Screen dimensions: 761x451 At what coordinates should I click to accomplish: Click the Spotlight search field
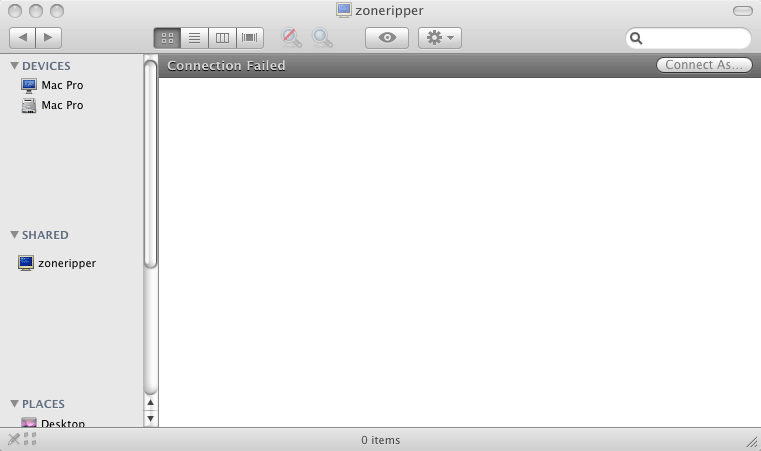688,38
